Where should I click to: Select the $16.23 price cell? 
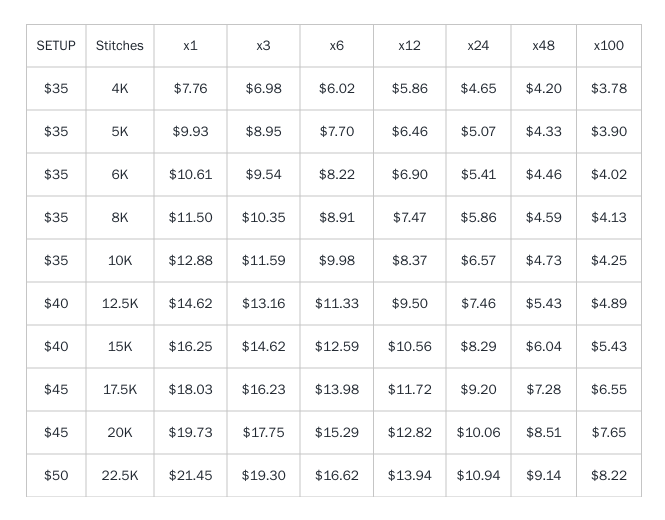(263, 389)
